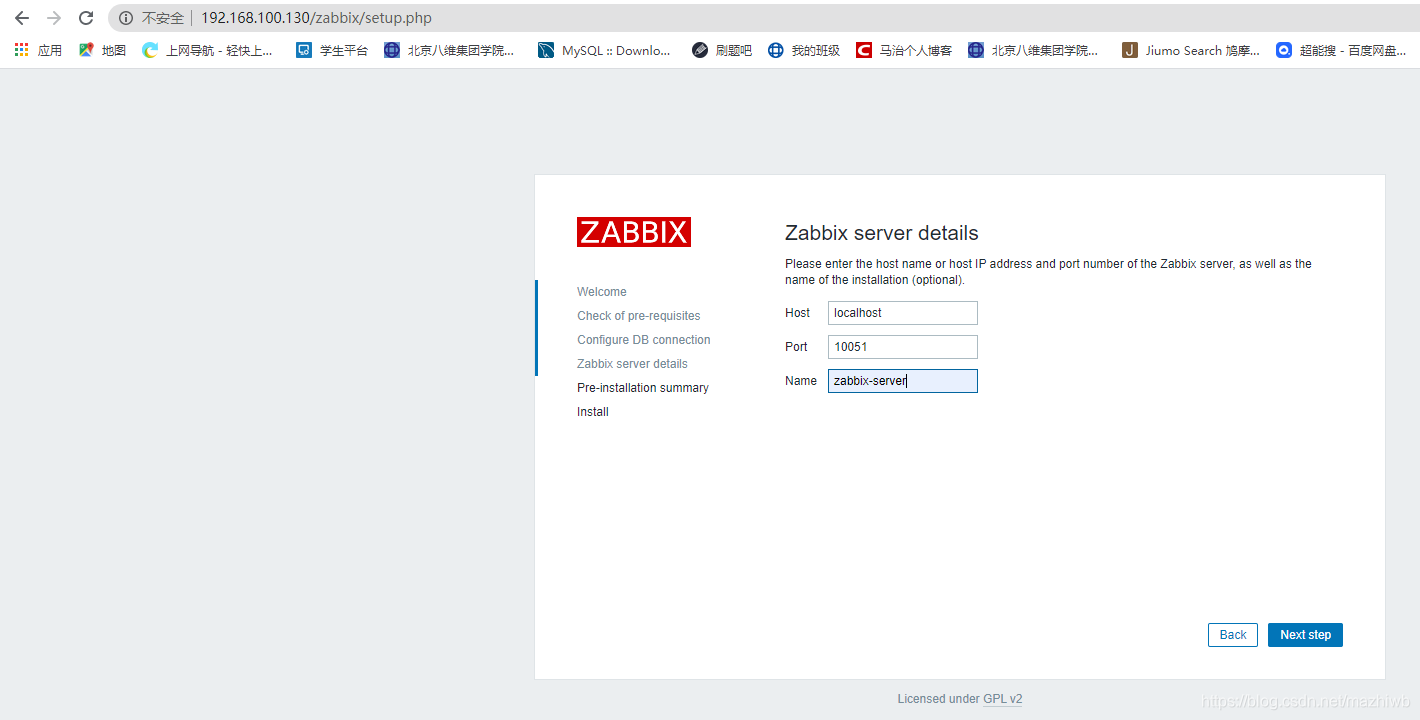The image size is (1420, 720).
Task: Open the Jiumo Search bookmark
Action: [1191, 50]
